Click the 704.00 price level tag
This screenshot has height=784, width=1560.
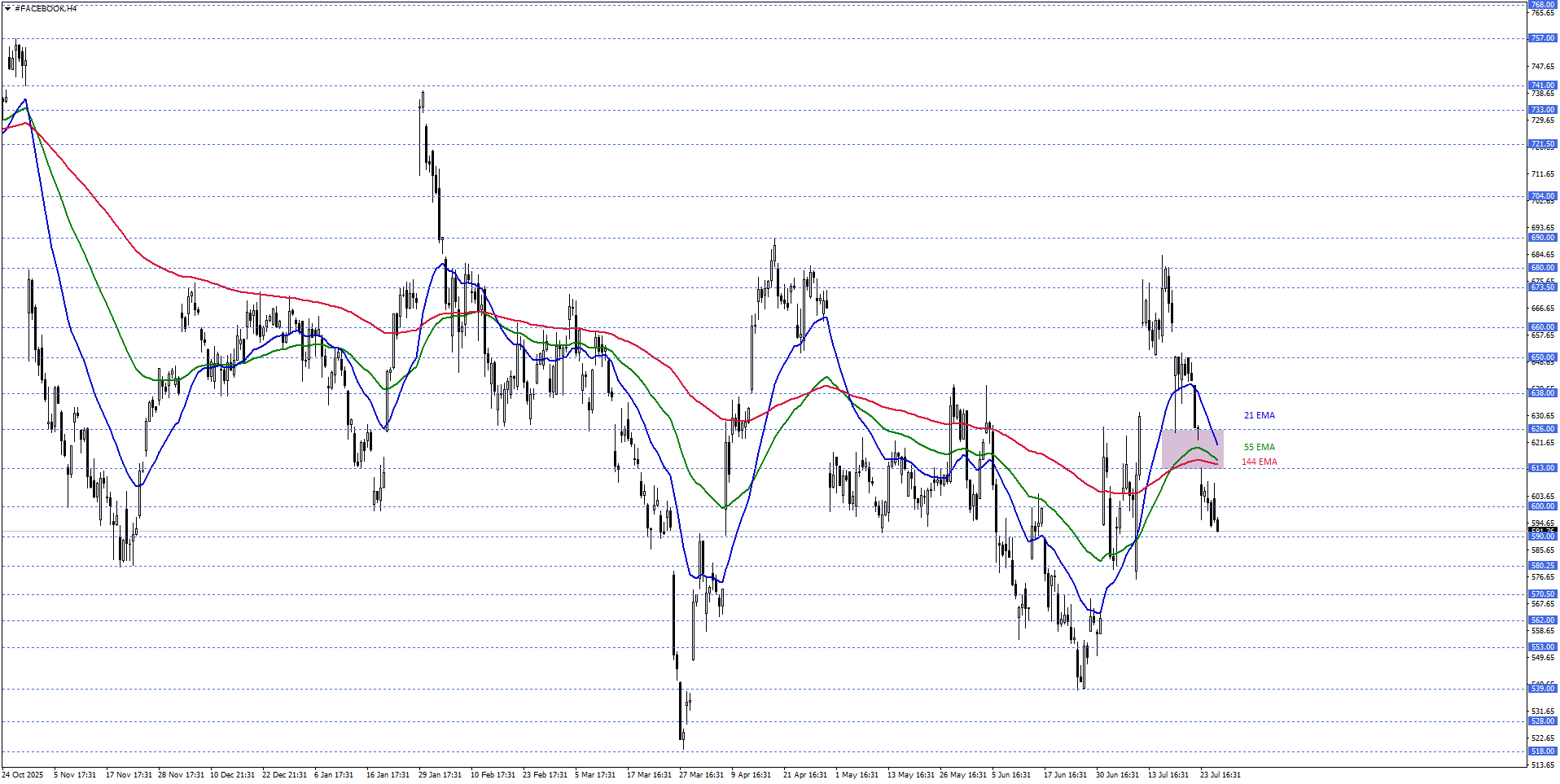click(1542, 196)
